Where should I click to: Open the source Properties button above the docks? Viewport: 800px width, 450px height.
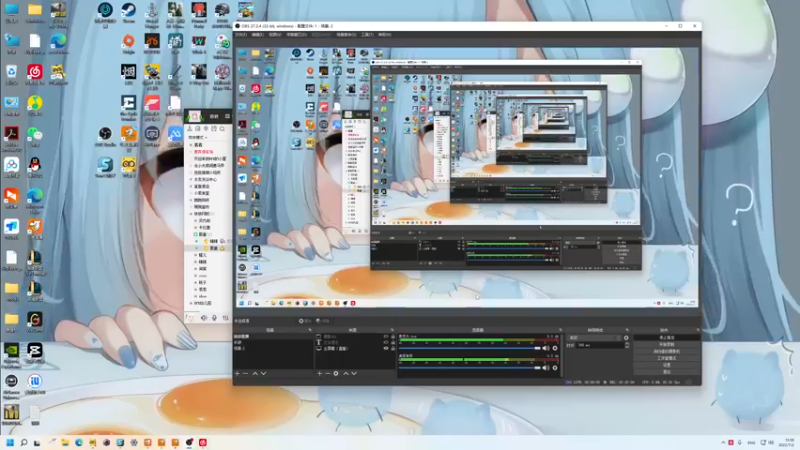click(305, 321)
